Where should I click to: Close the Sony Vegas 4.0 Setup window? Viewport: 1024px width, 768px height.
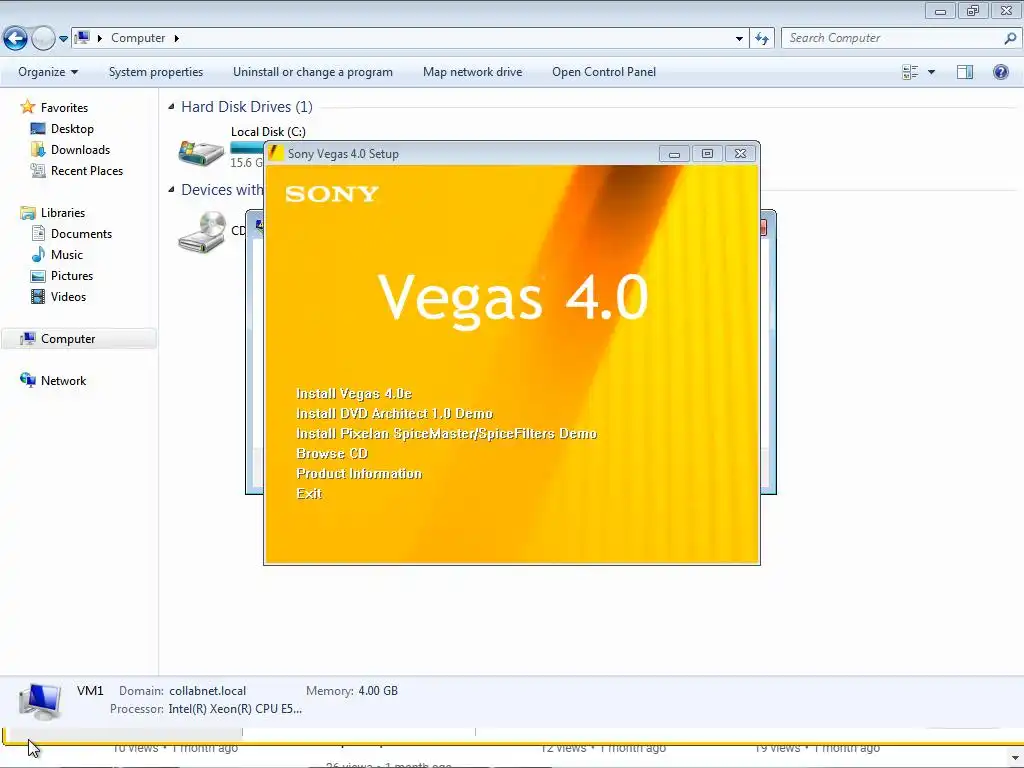pos(740,153)
